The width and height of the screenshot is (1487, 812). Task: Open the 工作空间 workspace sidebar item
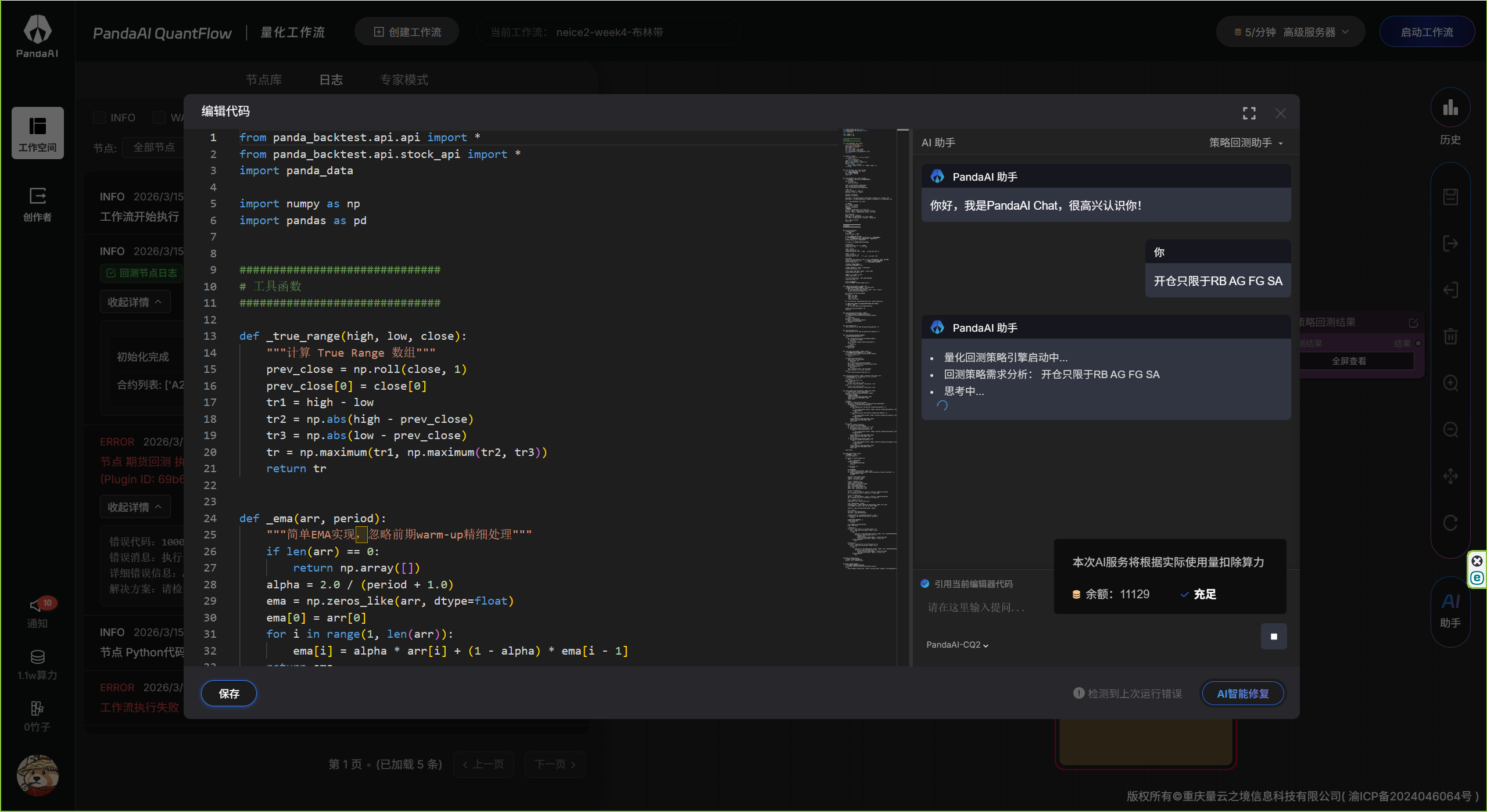(x=38, y=133)
